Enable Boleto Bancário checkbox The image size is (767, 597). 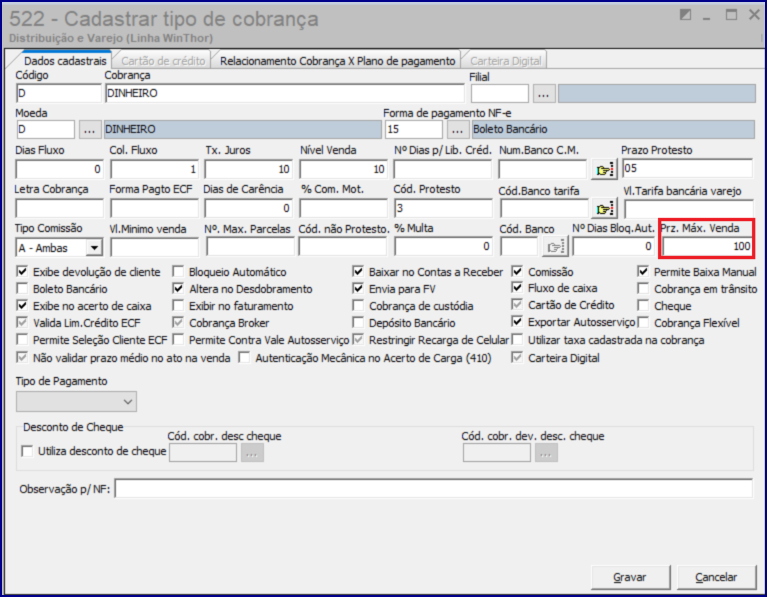coord(22,289)
